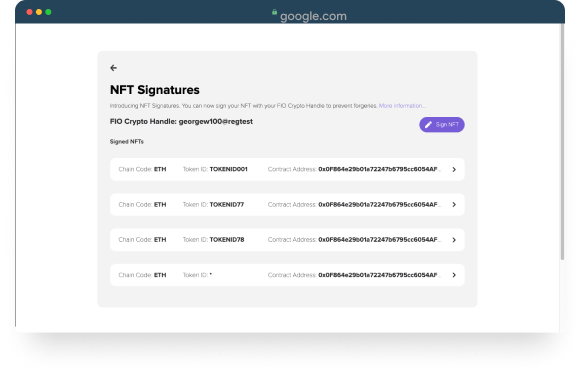Close the window with the red button

[29, 12]
